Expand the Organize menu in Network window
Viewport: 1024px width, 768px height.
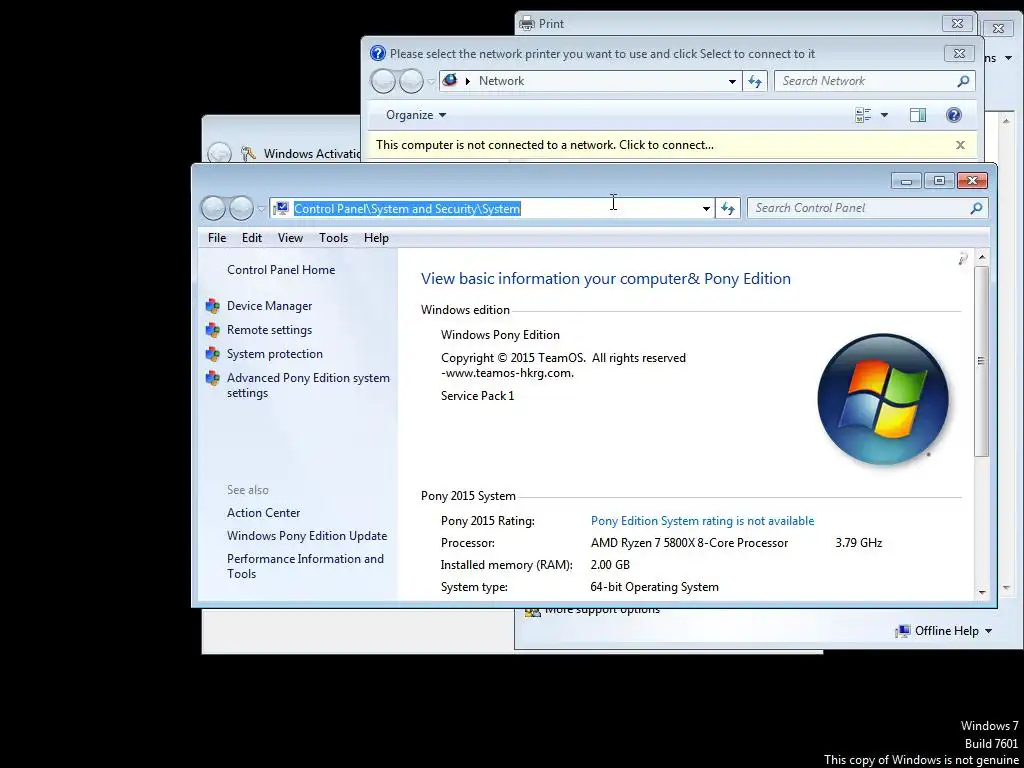click(416, 115)
